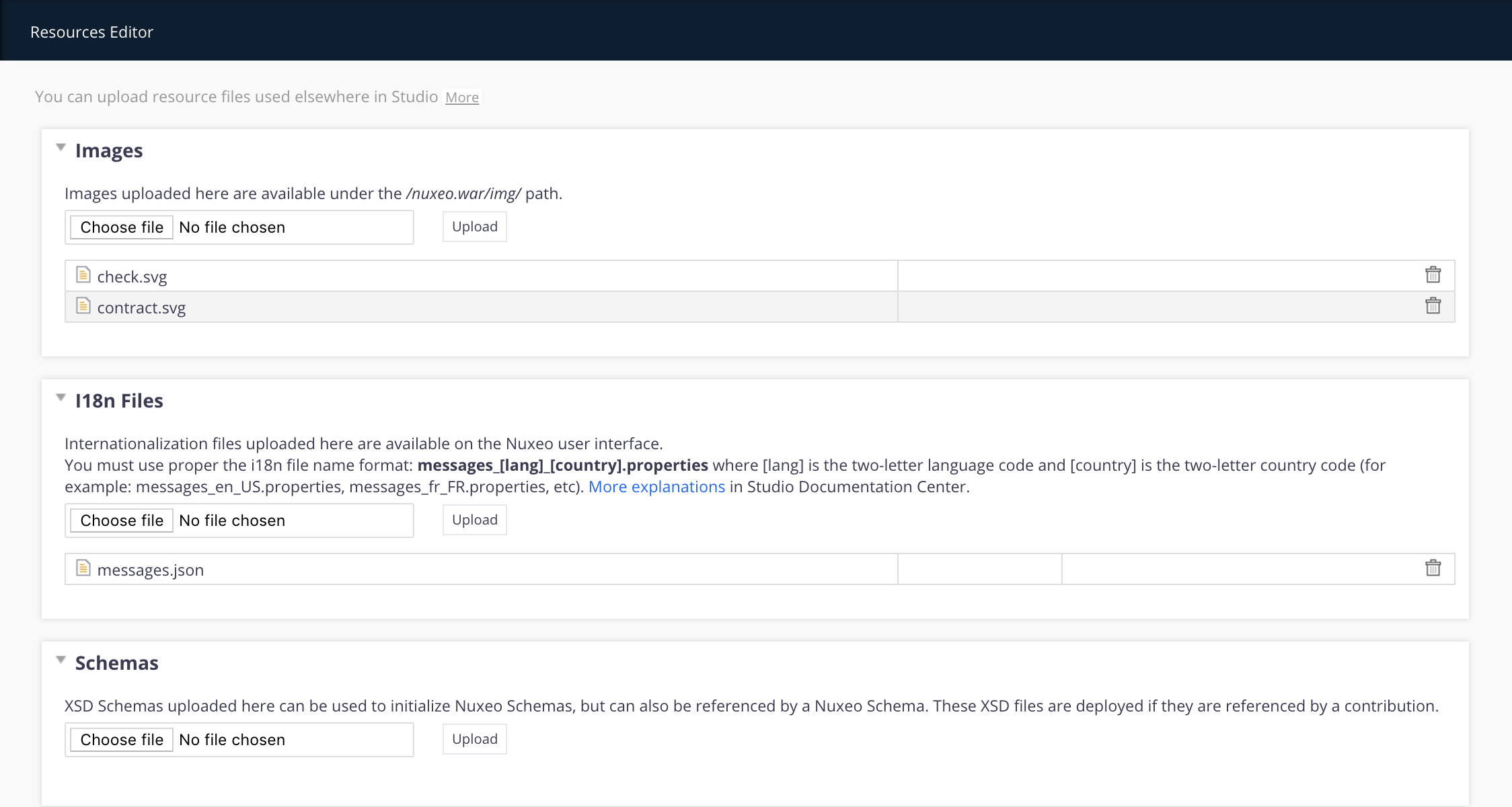This screenshot has width=1512, height=807.
Task: Choose a file for Schemas upload
Action: click(122, 740)
